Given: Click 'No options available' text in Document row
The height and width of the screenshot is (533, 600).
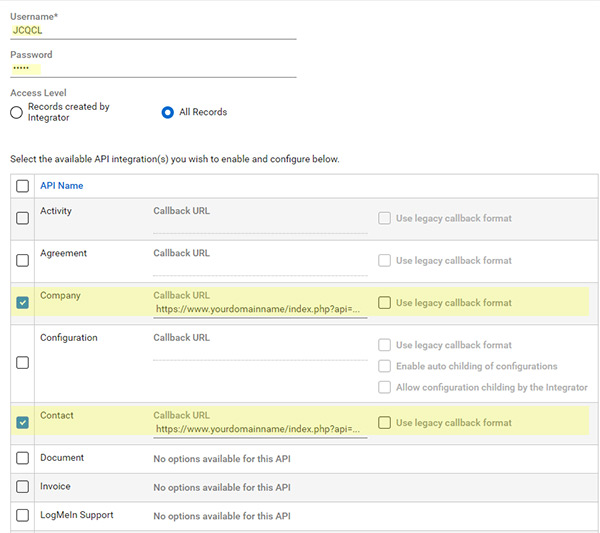Looking at the screenshot, I should [222, 459].
